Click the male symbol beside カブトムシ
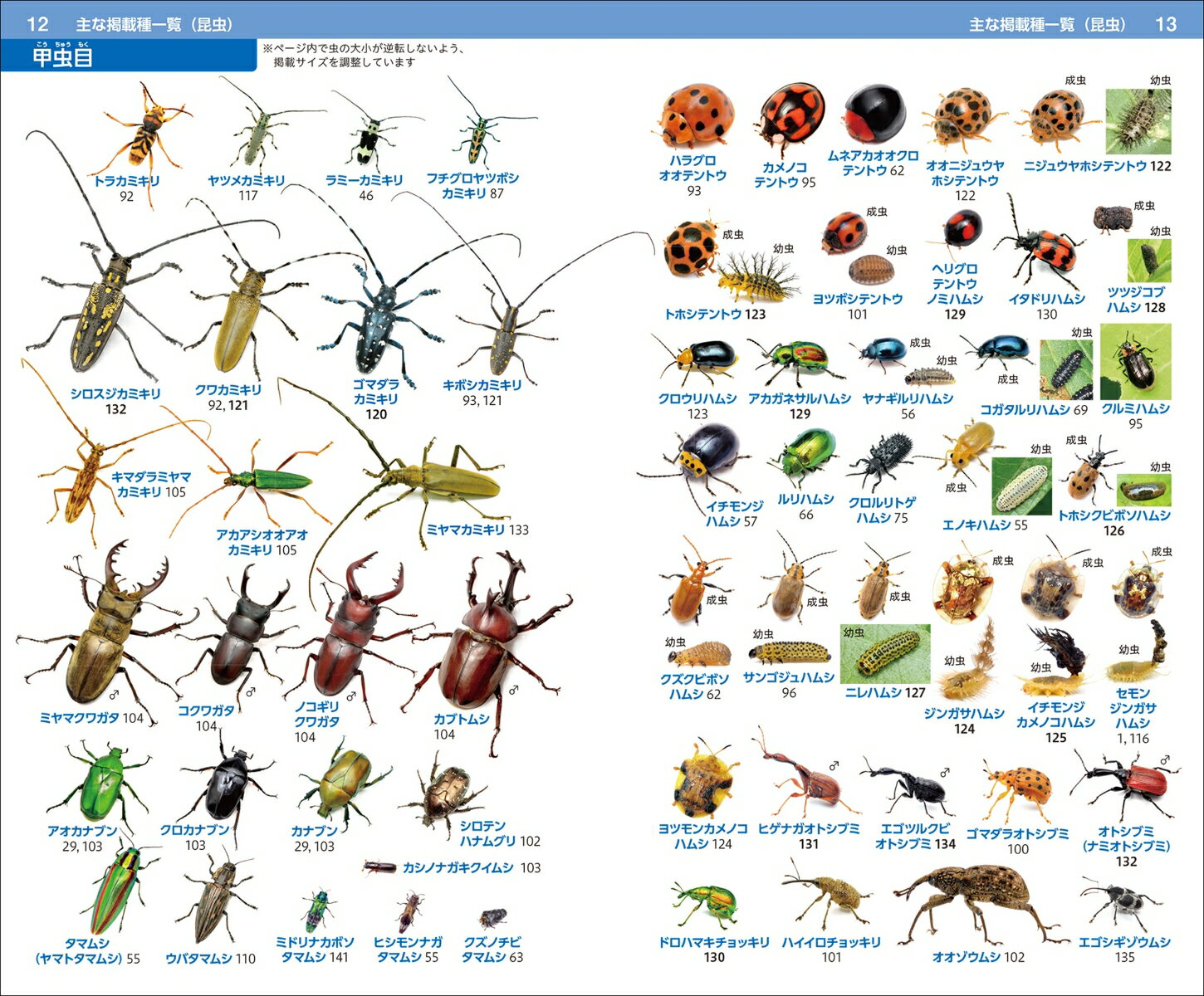 click(513, 691)
